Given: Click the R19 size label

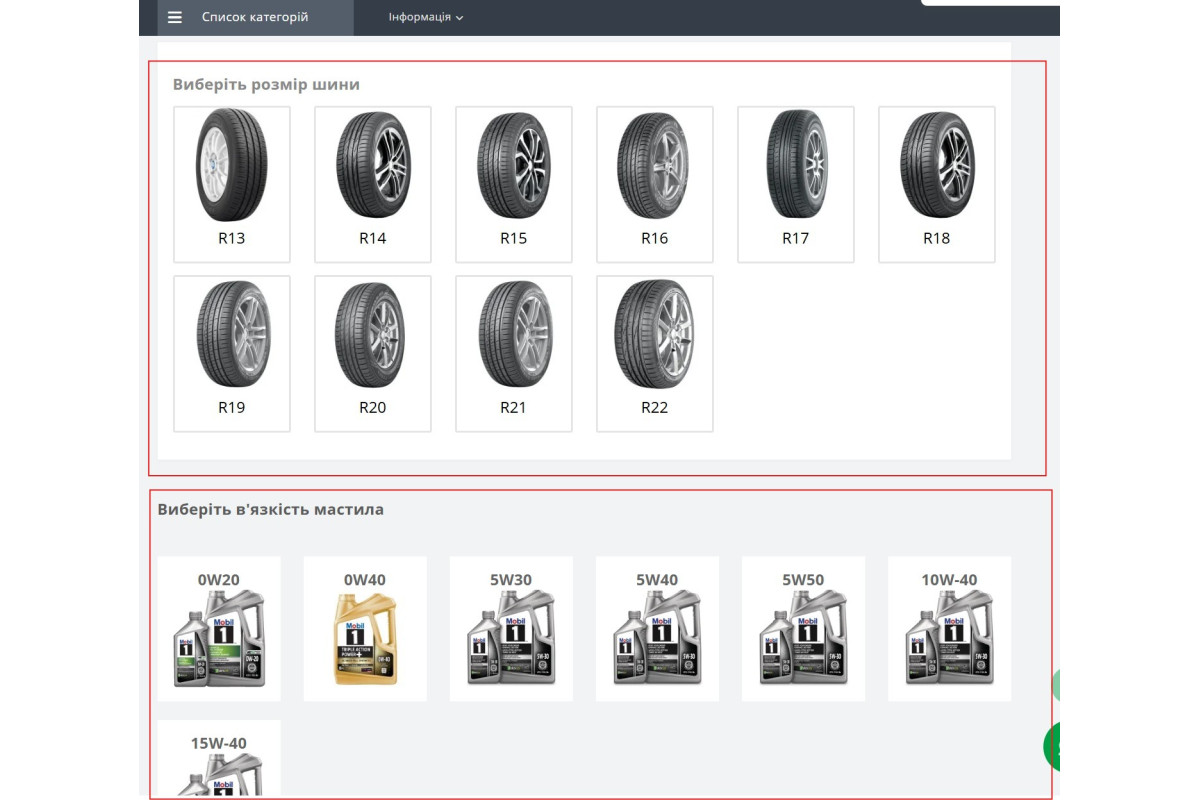Looking at the screenshot, I should pos(232,407).
